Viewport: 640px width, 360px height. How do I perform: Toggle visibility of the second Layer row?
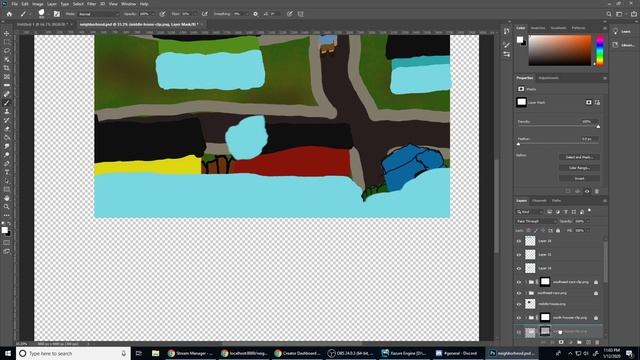point(519,255)
